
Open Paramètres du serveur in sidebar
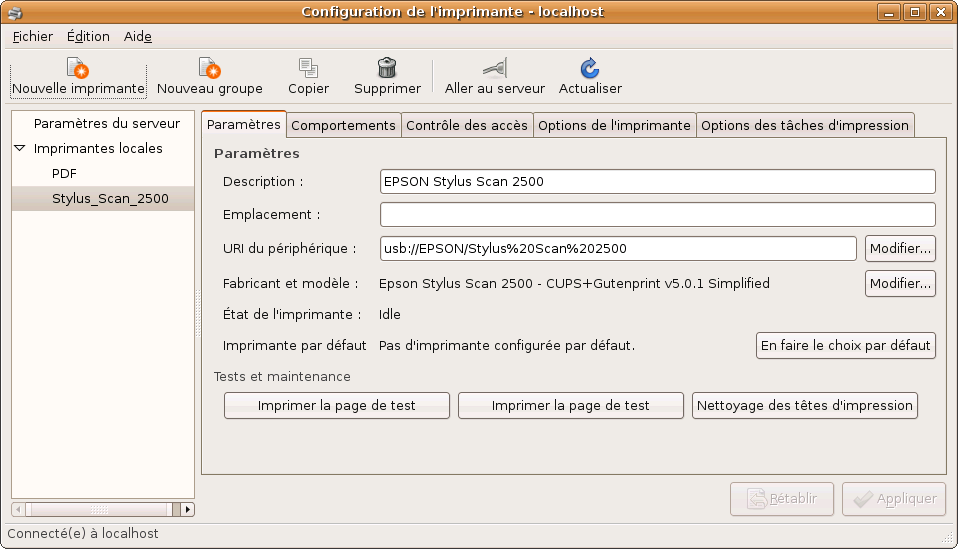106,123
